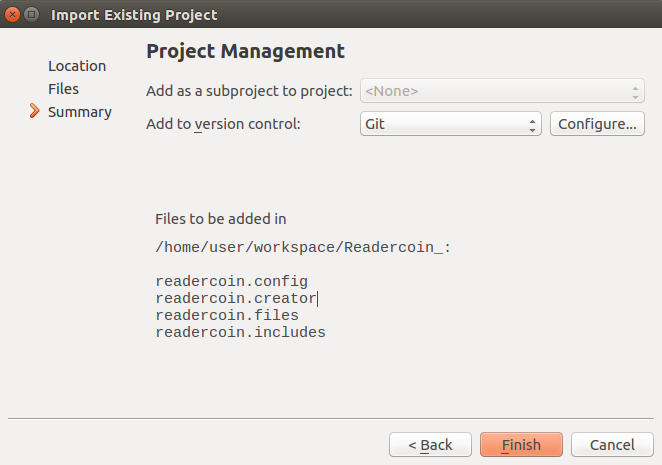Click the readercoin.creator file entry
The height and width of the screenshot is (465, 662).
click(235, 298)
